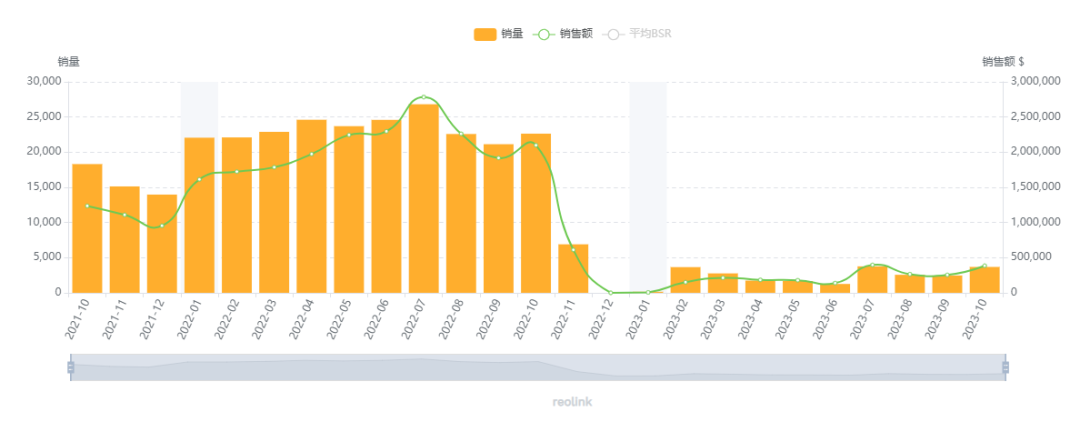Select the 2022-11 orange bar
The height and width of the screenshot is (422, 1080).
573,268
